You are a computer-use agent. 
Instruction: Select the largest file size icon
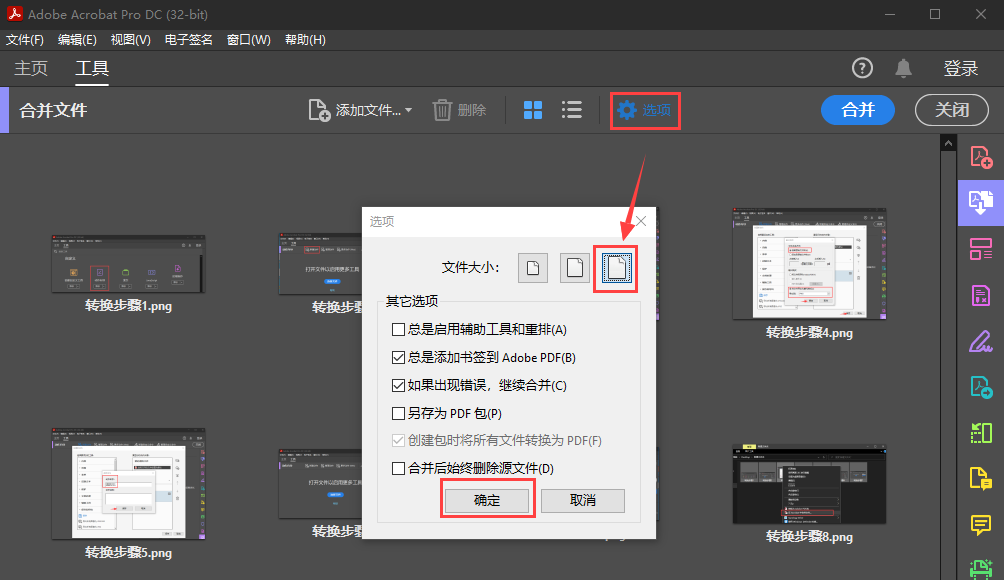[618, 268]
